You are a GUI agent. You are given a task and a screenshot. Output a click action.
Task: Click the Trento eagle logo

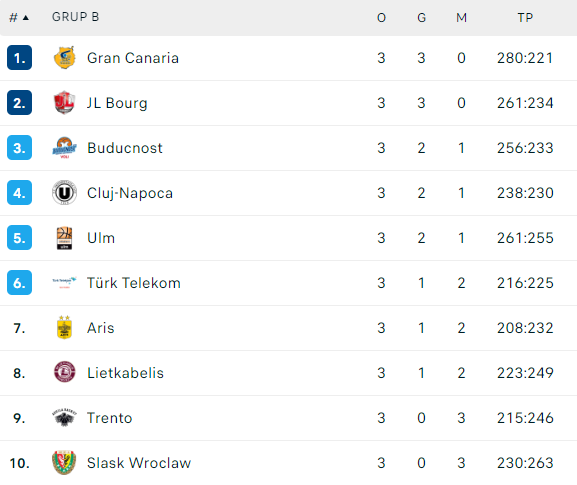[64, 417]
